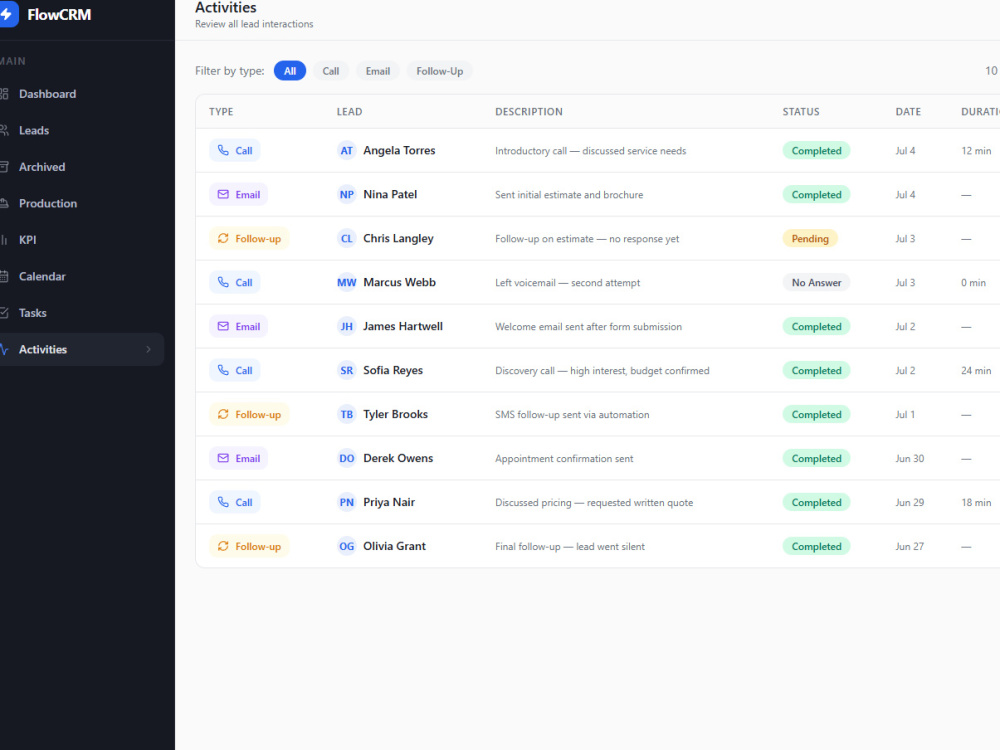Click the DATE column header

tap(908, 112)
